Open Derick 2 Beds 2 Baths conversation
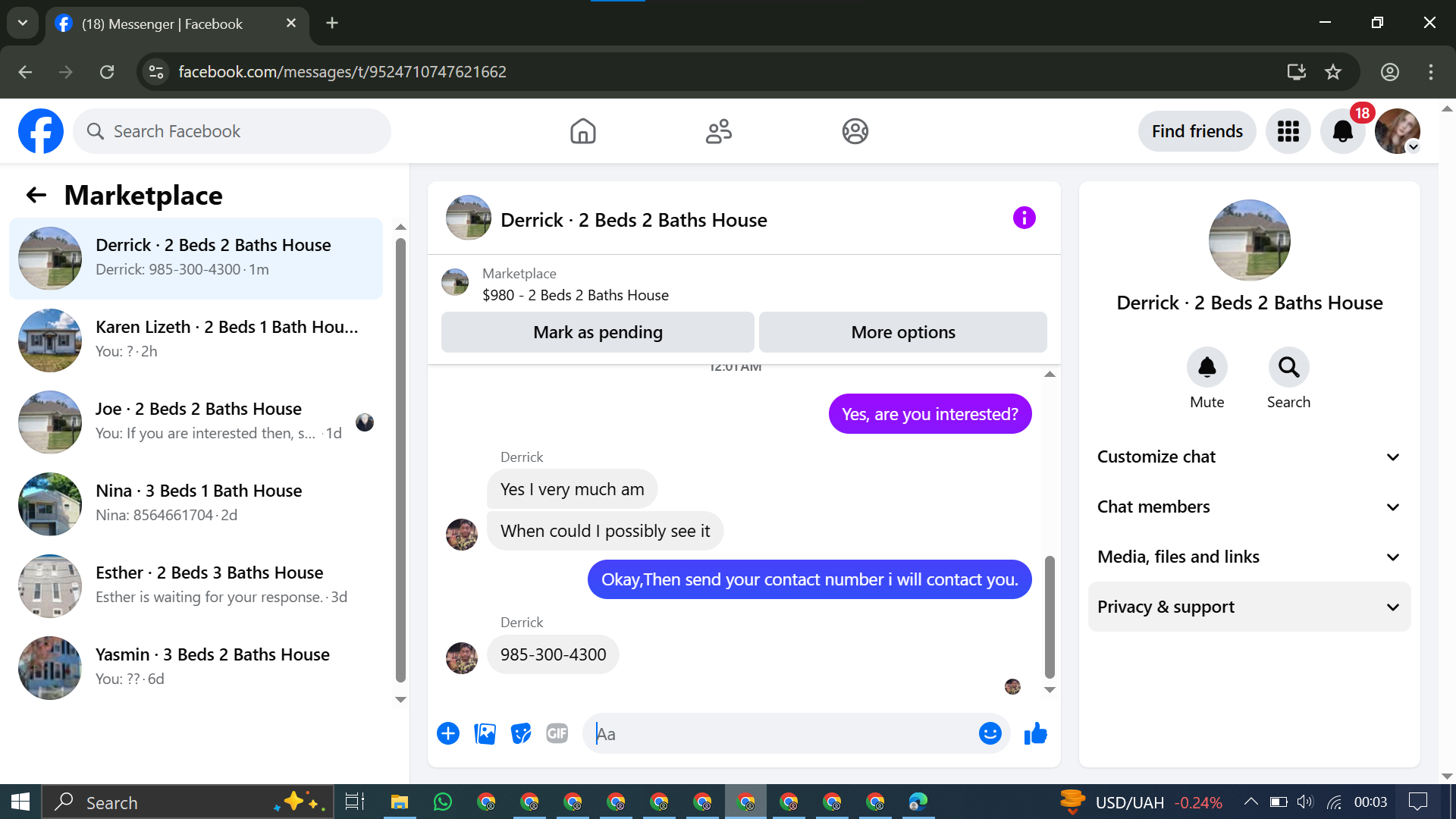 196,259
